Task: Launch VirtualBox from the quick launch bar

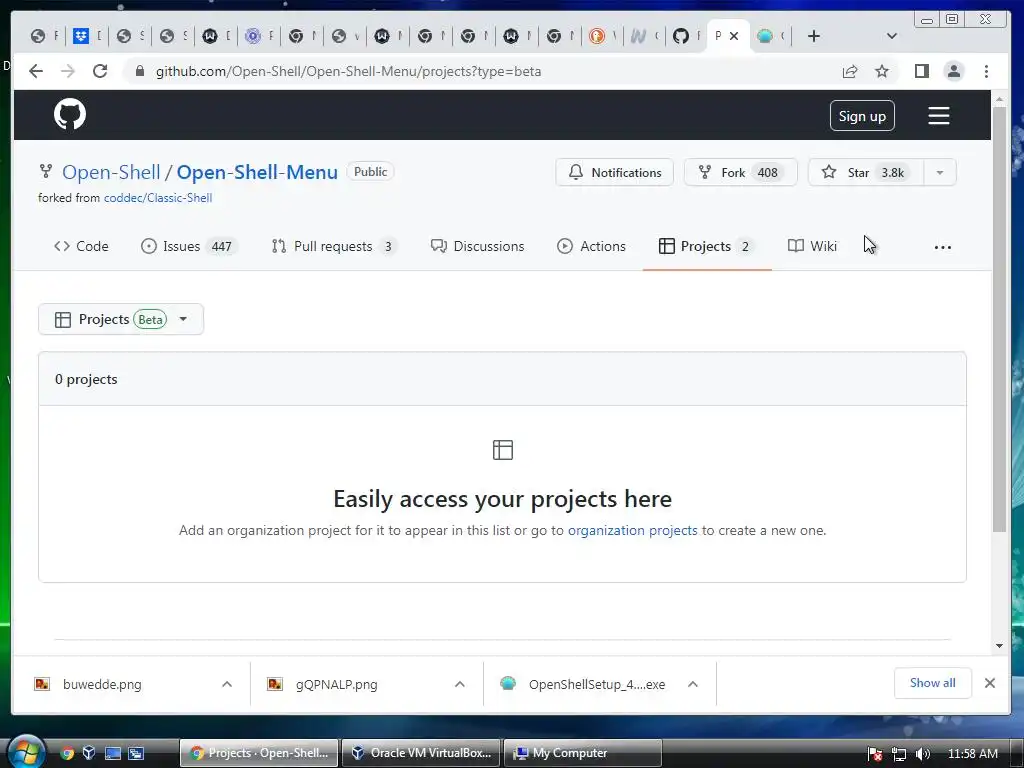Action: click(x=89, y=753)
